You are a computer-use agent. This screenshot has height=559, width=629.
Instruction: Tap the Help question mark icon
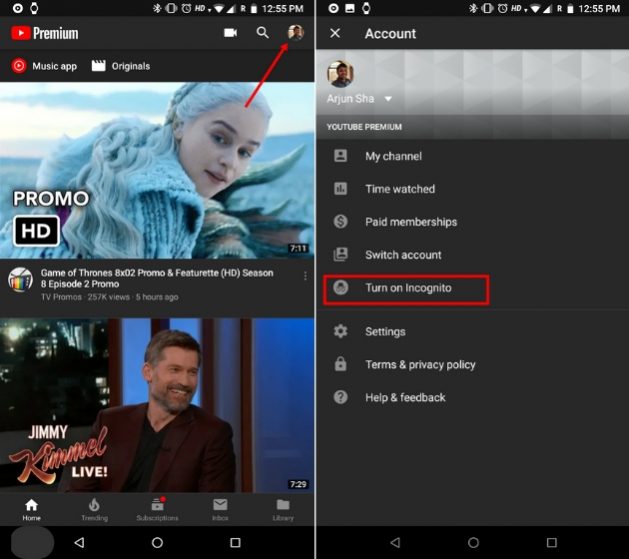(341, 397)
